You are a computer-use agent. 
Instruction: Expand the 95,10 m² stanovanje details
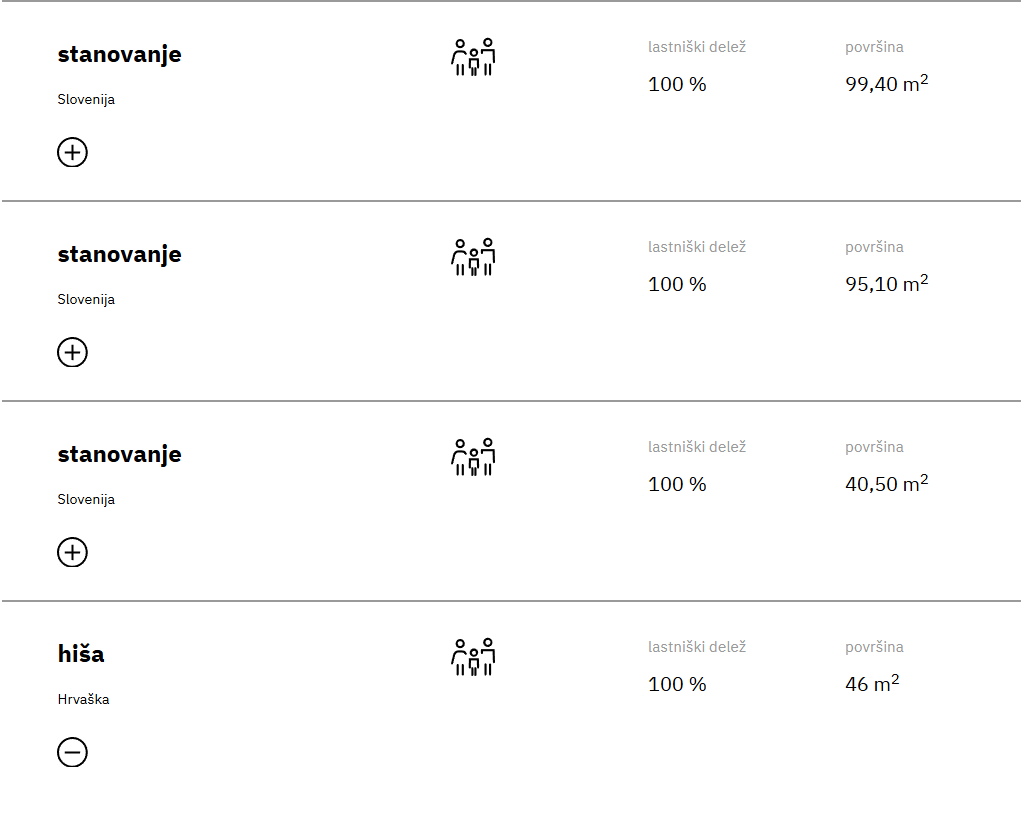coord(72,352)
